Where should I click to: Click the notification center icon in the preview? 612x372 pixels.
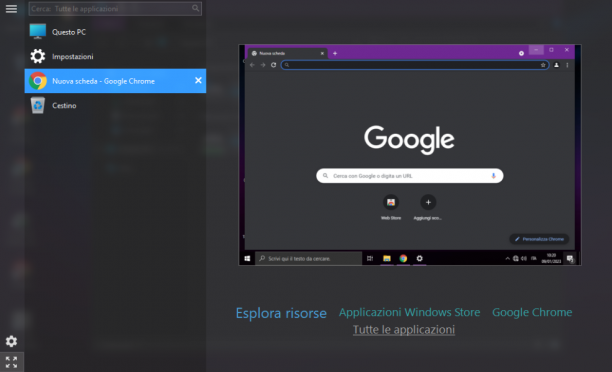570,258
